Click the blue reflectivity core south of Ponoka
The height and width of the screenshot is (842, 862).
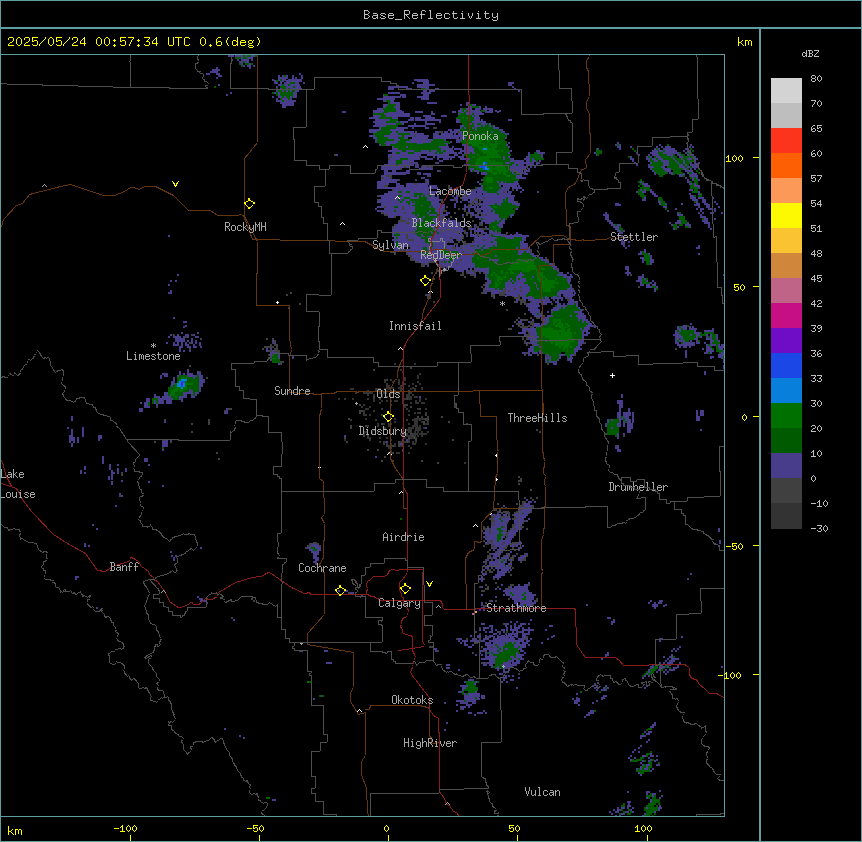484,165
